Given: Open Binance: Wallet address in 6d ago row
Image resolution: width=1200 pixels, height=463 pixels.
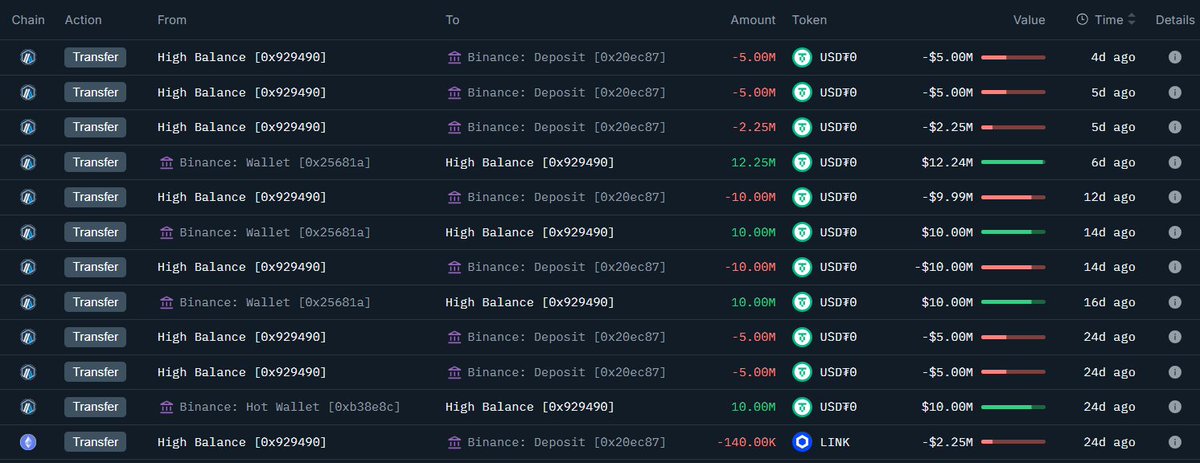Looking at the screenshot, I should (275, 163).
